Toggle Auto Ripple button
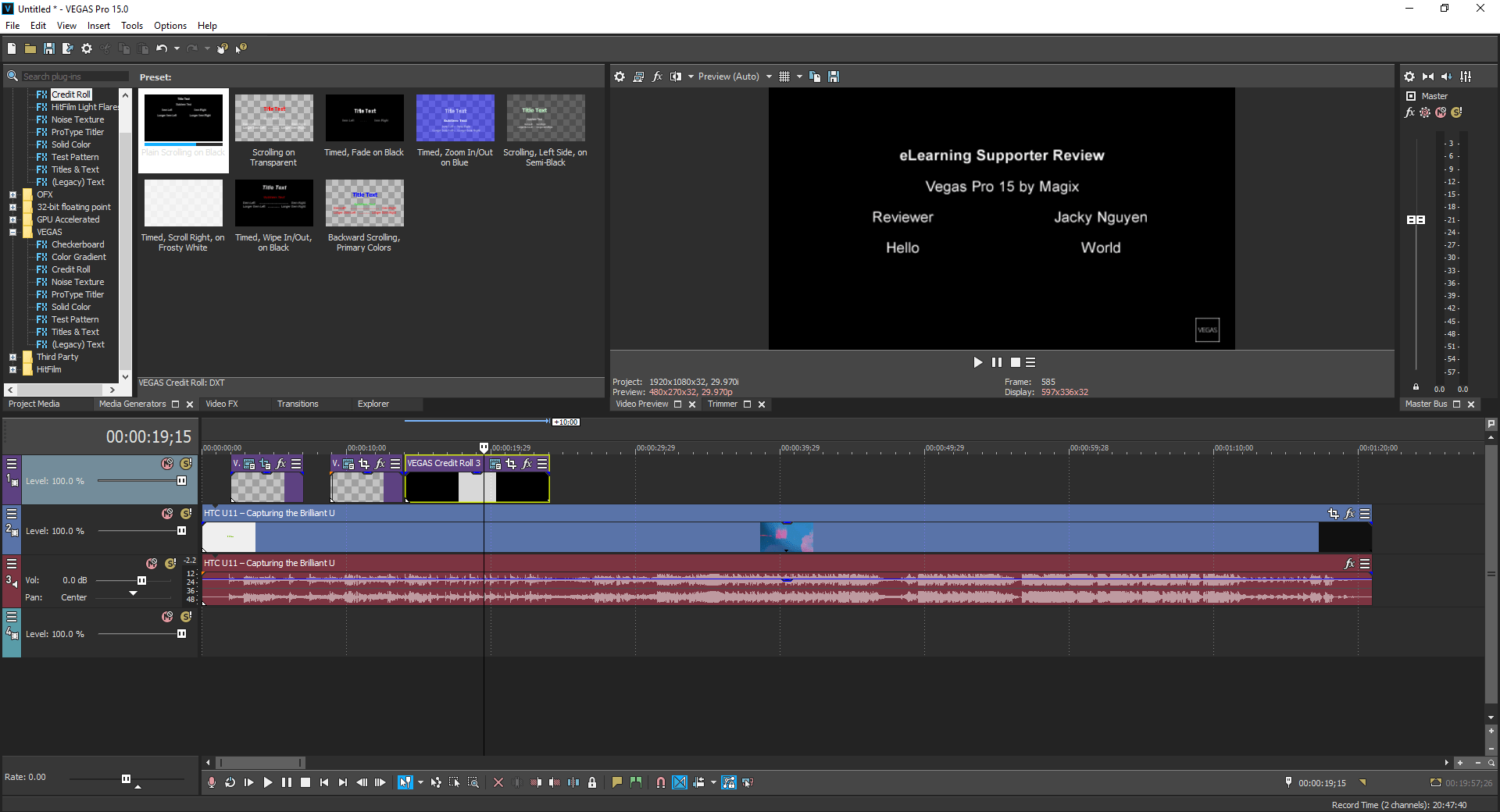 click(698, 782)
